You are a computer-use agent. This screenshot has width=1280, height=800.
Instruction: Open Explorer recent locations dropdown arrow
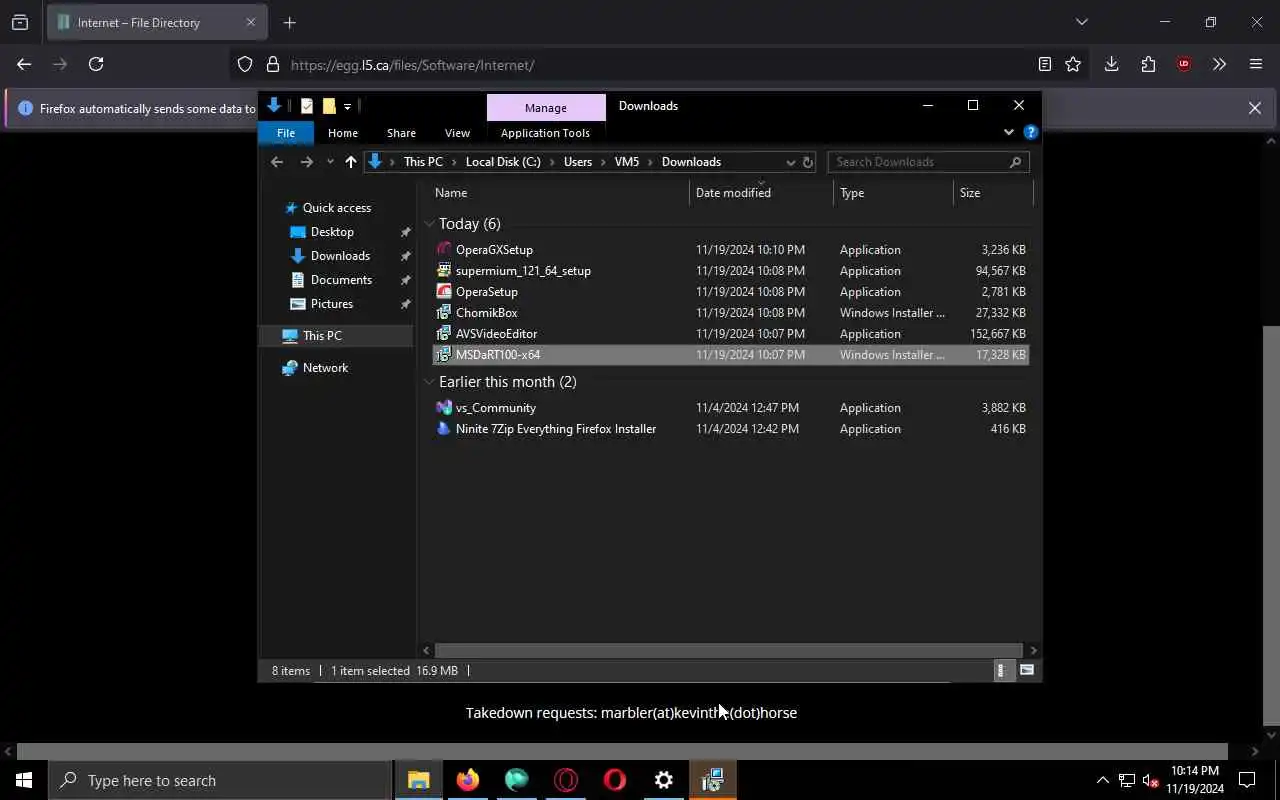pyautogui.click(x=330, y=162)
